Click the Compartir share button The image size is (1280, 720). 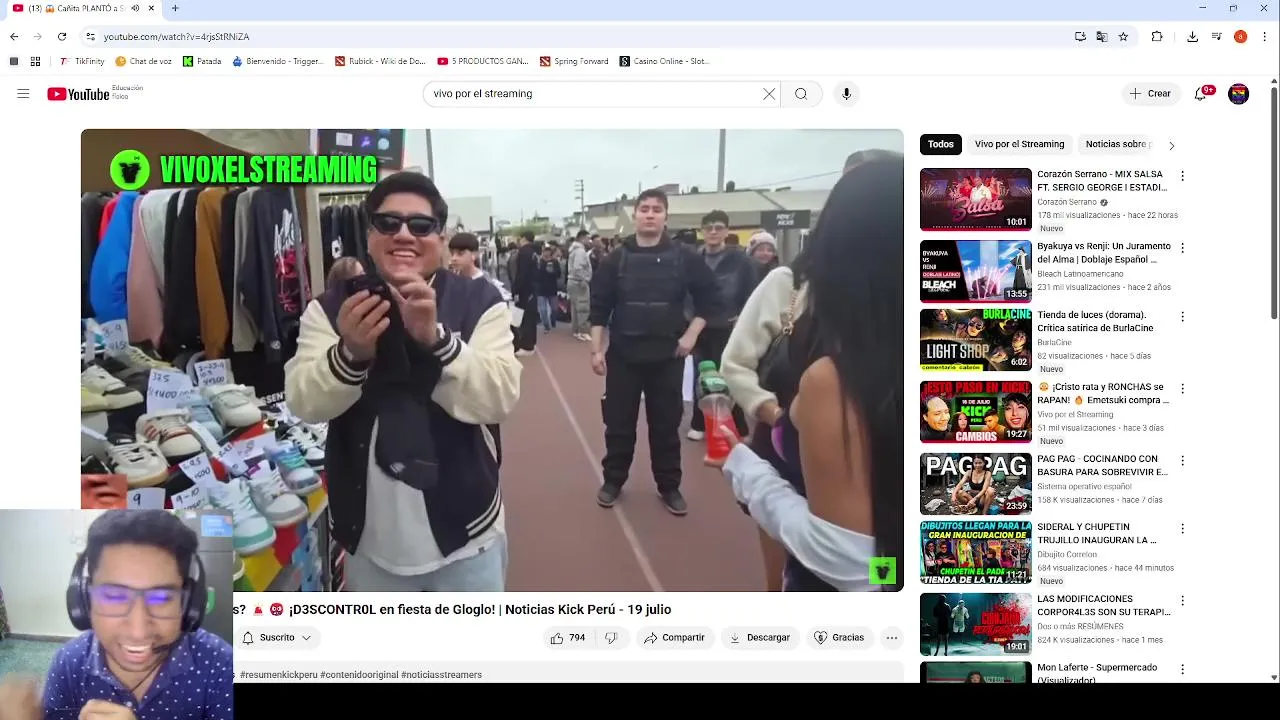674,638
